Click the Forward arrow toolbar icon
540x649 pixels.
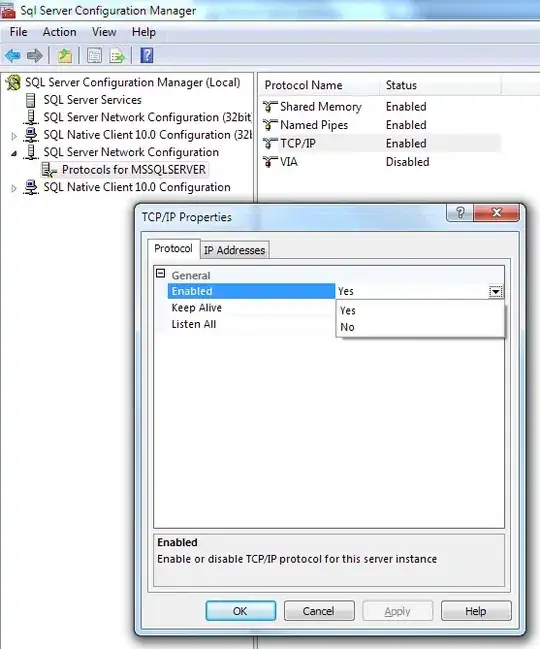pos(35,55)
